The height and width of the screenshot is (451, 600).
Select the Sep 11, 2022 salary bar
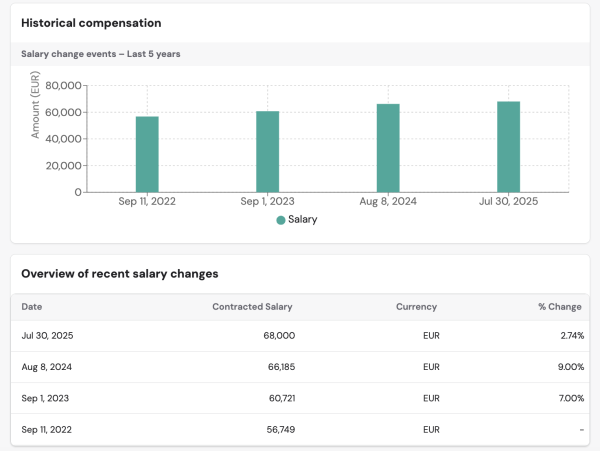147,154
